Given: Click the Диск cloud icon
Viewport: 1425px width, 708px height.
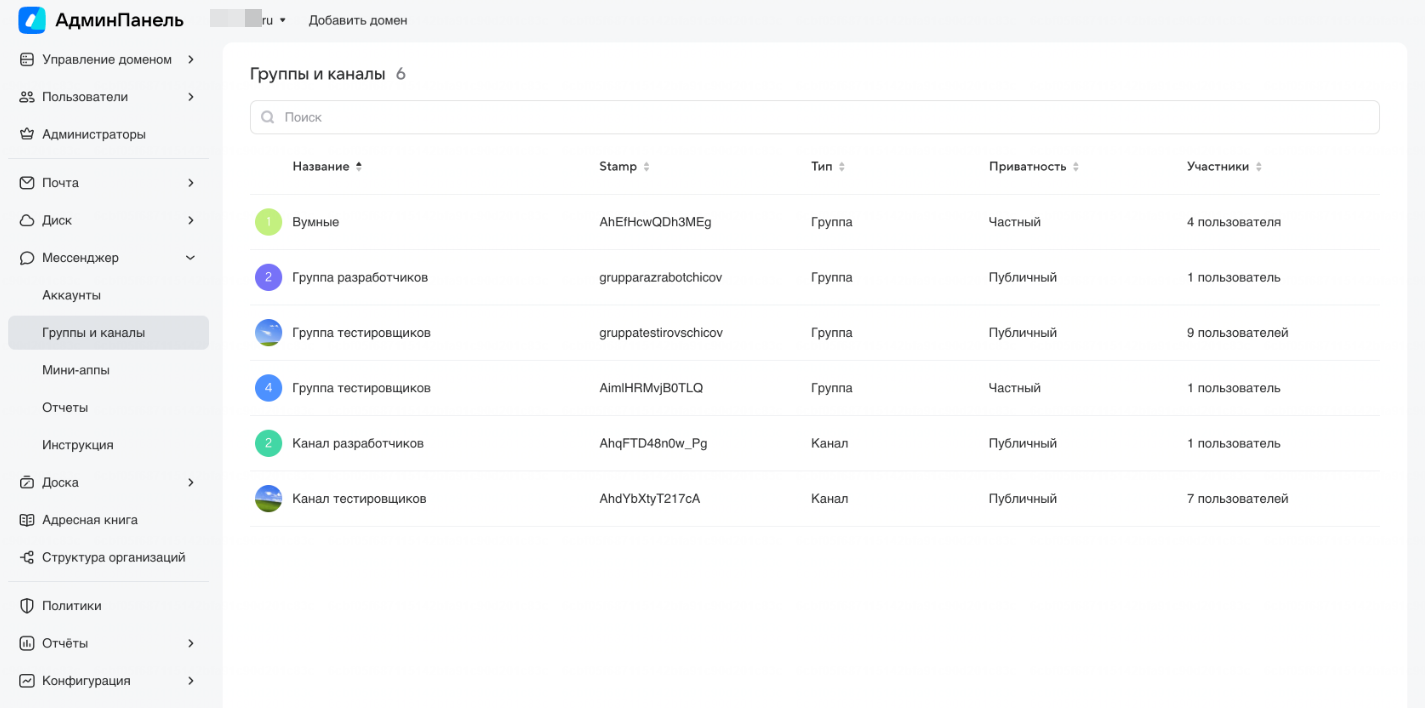Looking at the screenshot, I should coord(27,220).
